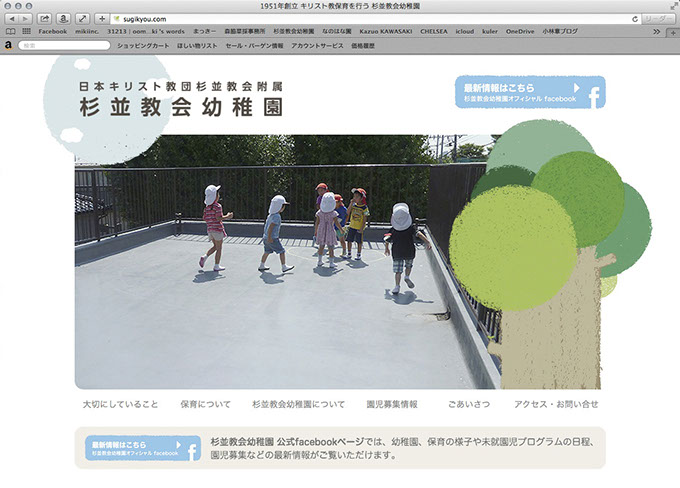Open the OneDrive bookmark
Screen dimensions: 680x488
[x=520, y=32]
